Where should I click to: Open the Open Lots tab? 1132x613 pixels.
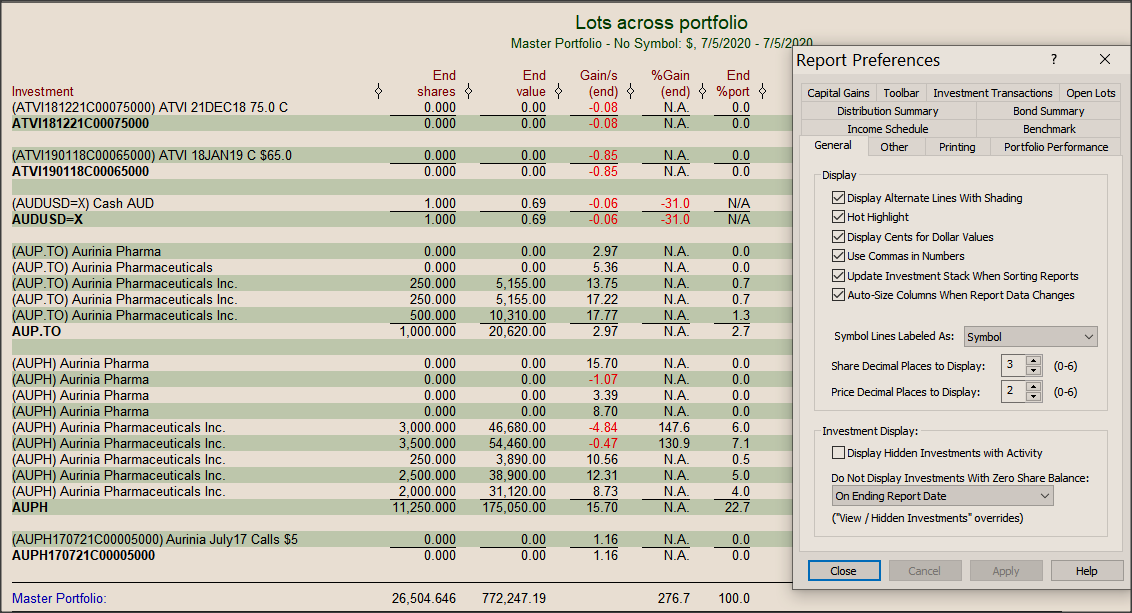click(x=1090, y=92)
